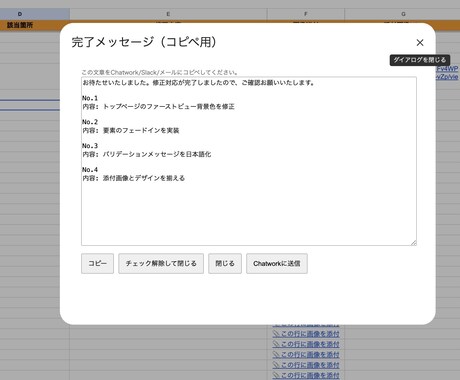Open the link ending in Fv4WP behind dialog
The height and width of the screenshot is (380, 460).
point(447,69)
